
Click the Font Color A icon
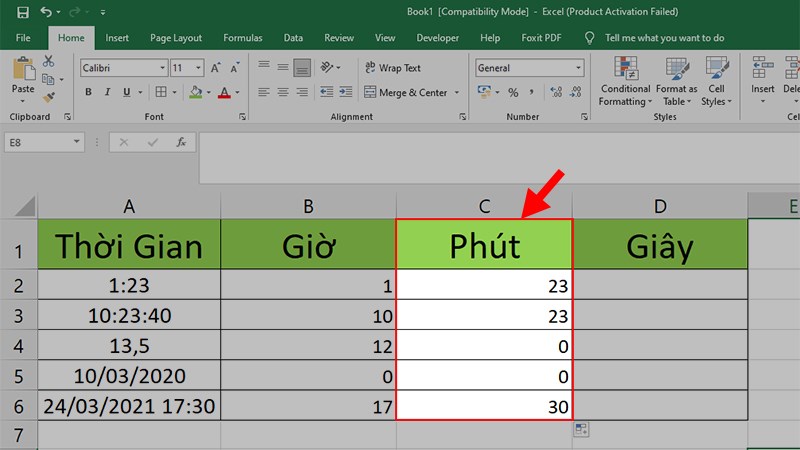click(224, 92)
